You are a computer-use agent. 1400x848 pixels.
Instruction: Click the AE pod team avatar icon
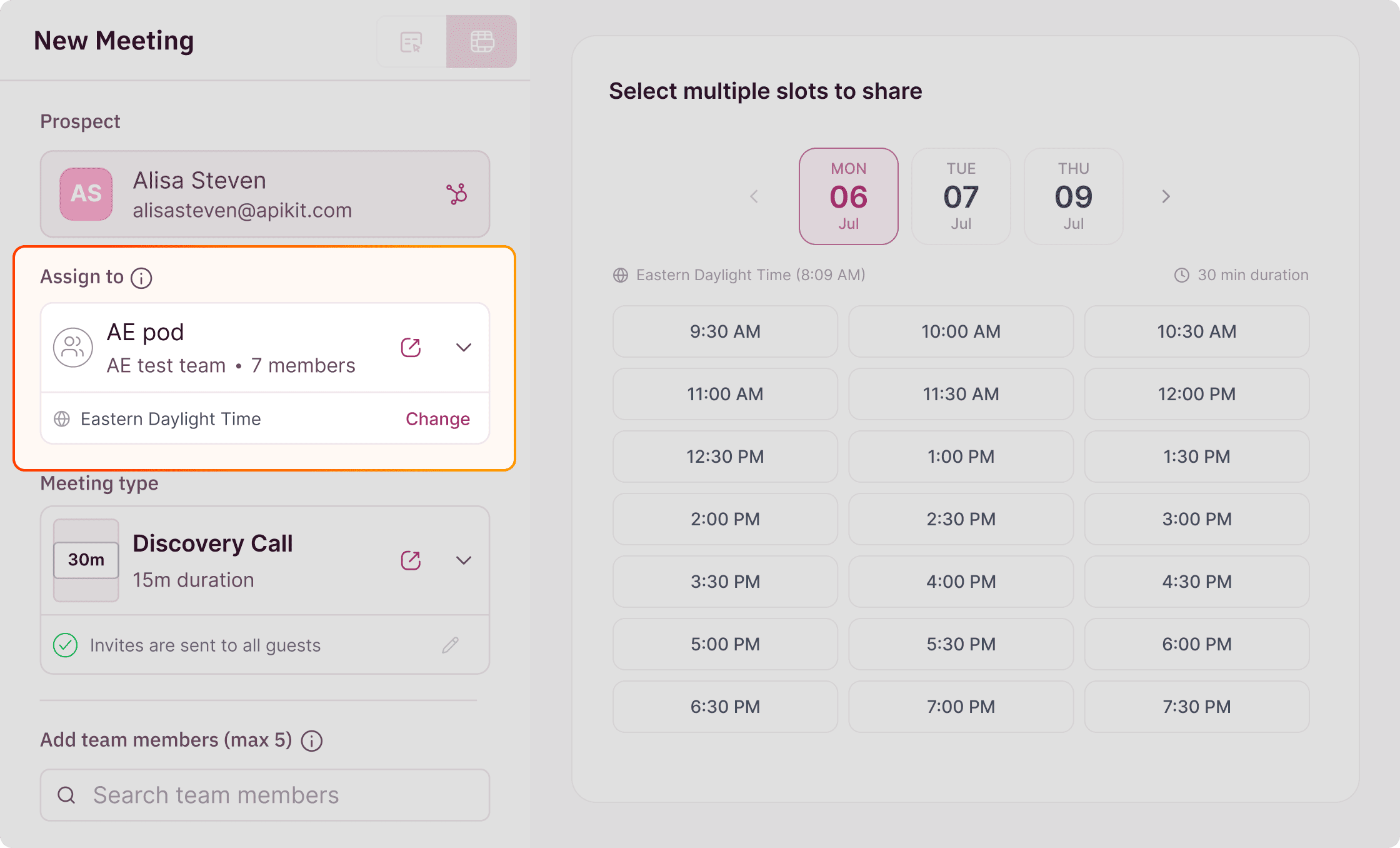[x=73, y=348]
